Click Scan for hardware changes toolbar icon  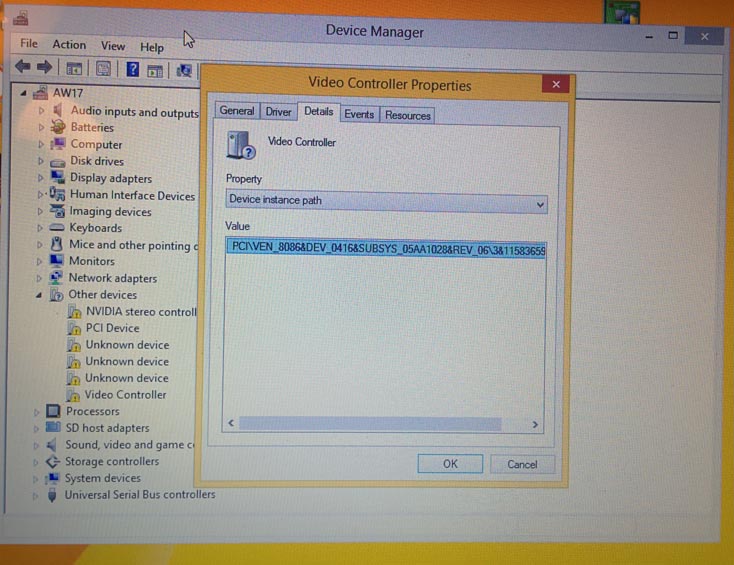click(x=184, y=71)
